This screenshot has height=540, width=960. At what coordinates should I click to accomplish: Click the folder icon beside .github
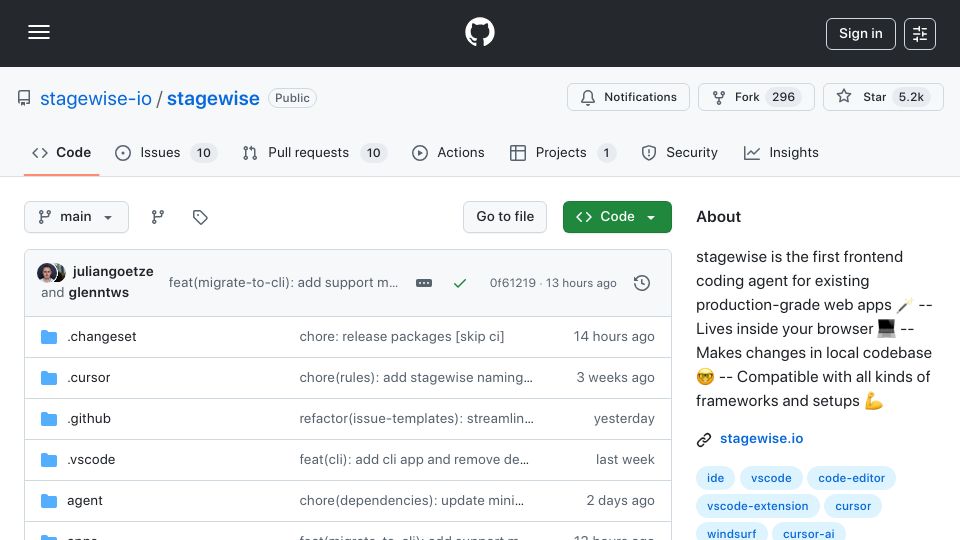click(x=49, y=419)
